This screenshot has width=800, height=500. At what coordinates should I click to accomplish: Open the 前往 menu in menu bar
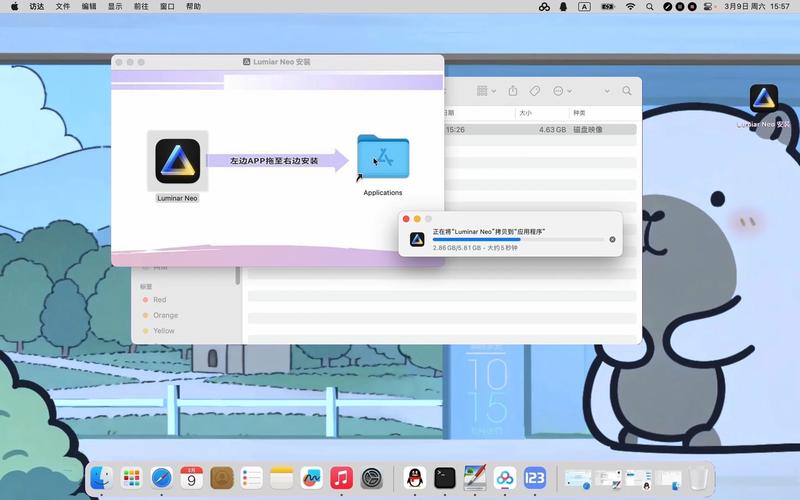pos(140,6)
